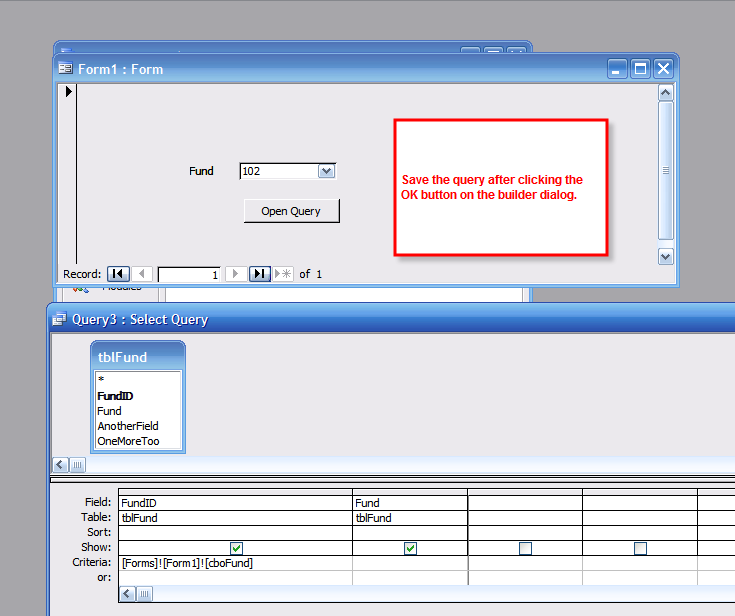
Task: Go to last record in navigator
Action: 259,274
